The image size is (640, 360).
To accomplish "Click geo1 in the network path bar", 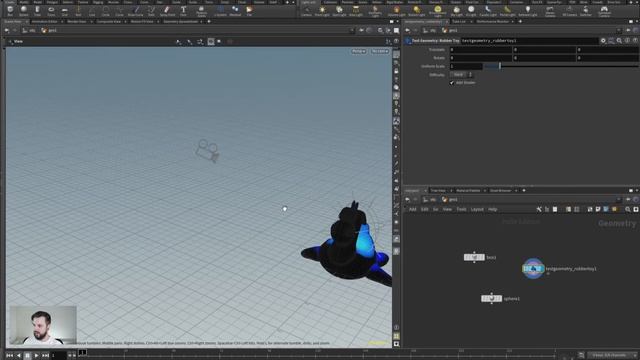I will click(453, 200).
